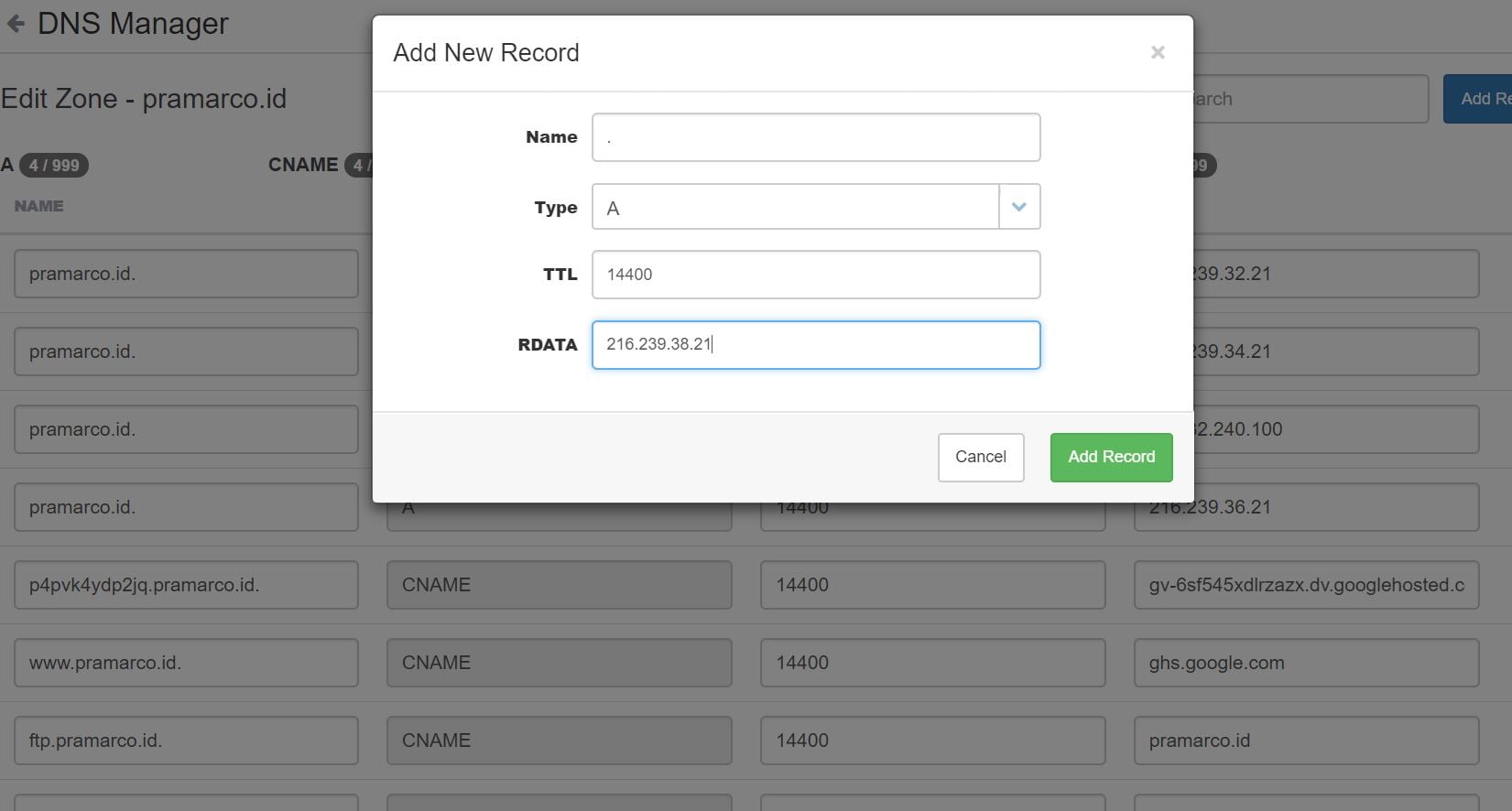Close the Add New Record dialog
The height and width of the screenshot is (811, 1512).
click(x=1158, y=53)
